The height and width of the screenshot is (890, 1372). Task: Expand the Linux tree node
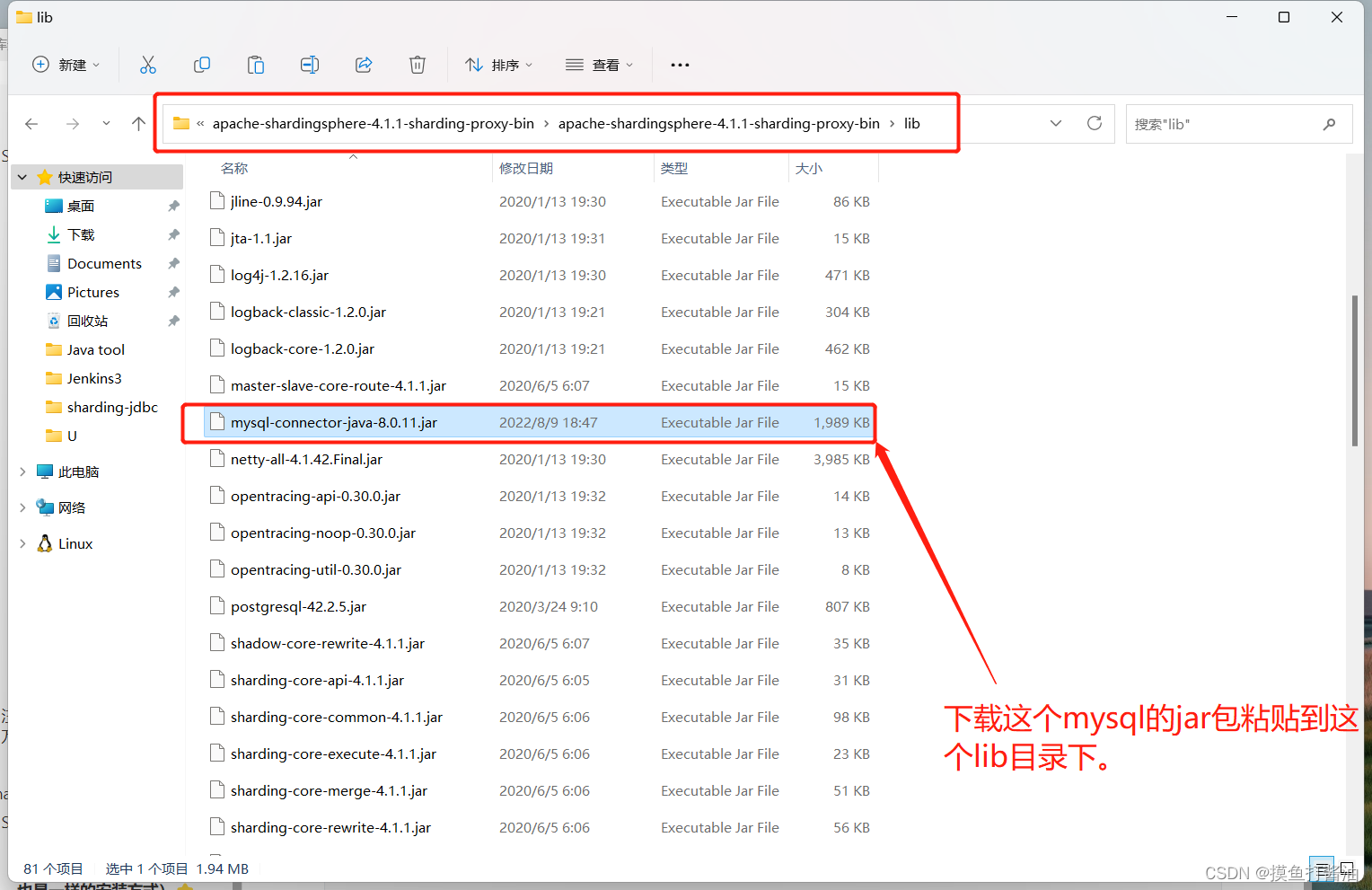point(22,543)
